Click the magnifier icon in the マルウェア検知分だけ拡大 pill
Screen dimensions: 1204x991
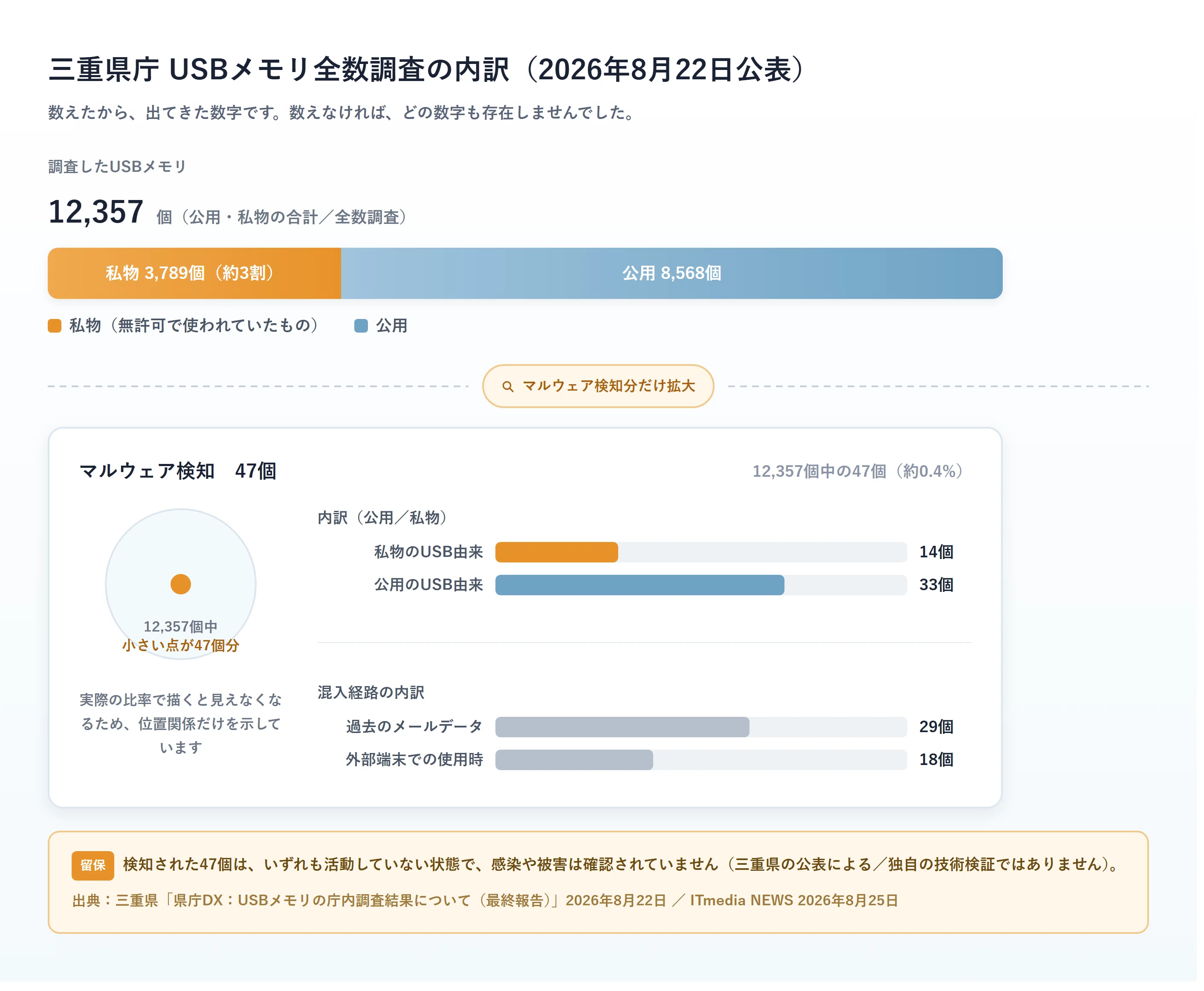coord(507,386)
